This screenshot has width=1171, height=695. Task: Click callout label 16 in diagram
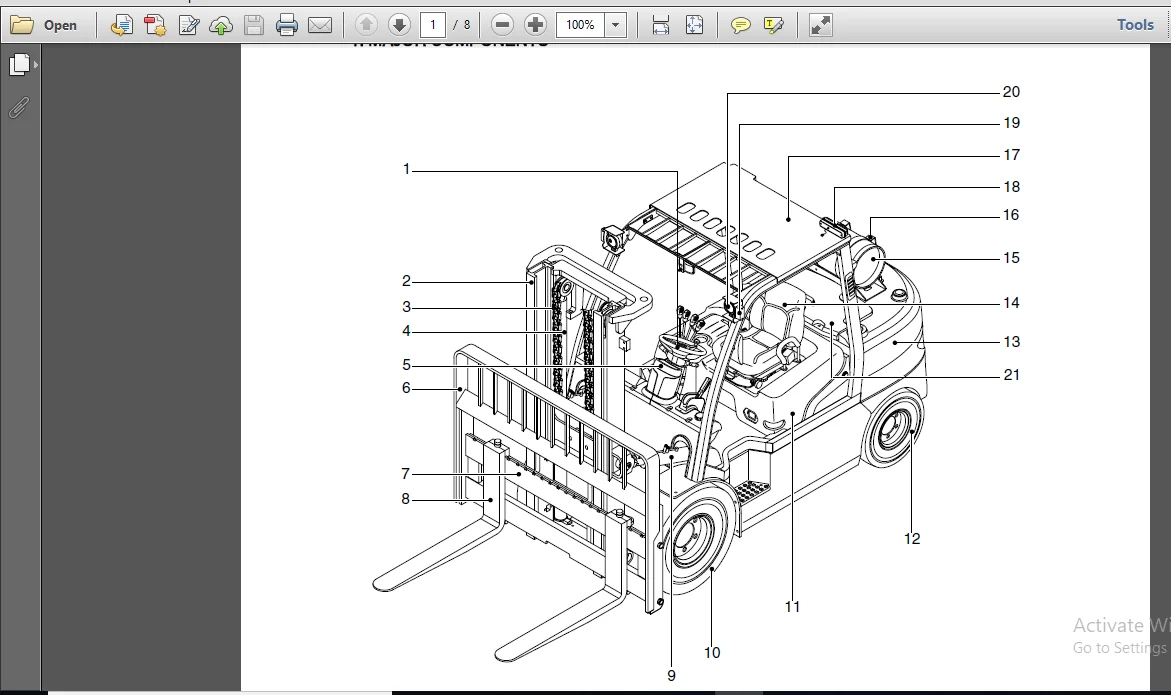tap(1011, 215)
